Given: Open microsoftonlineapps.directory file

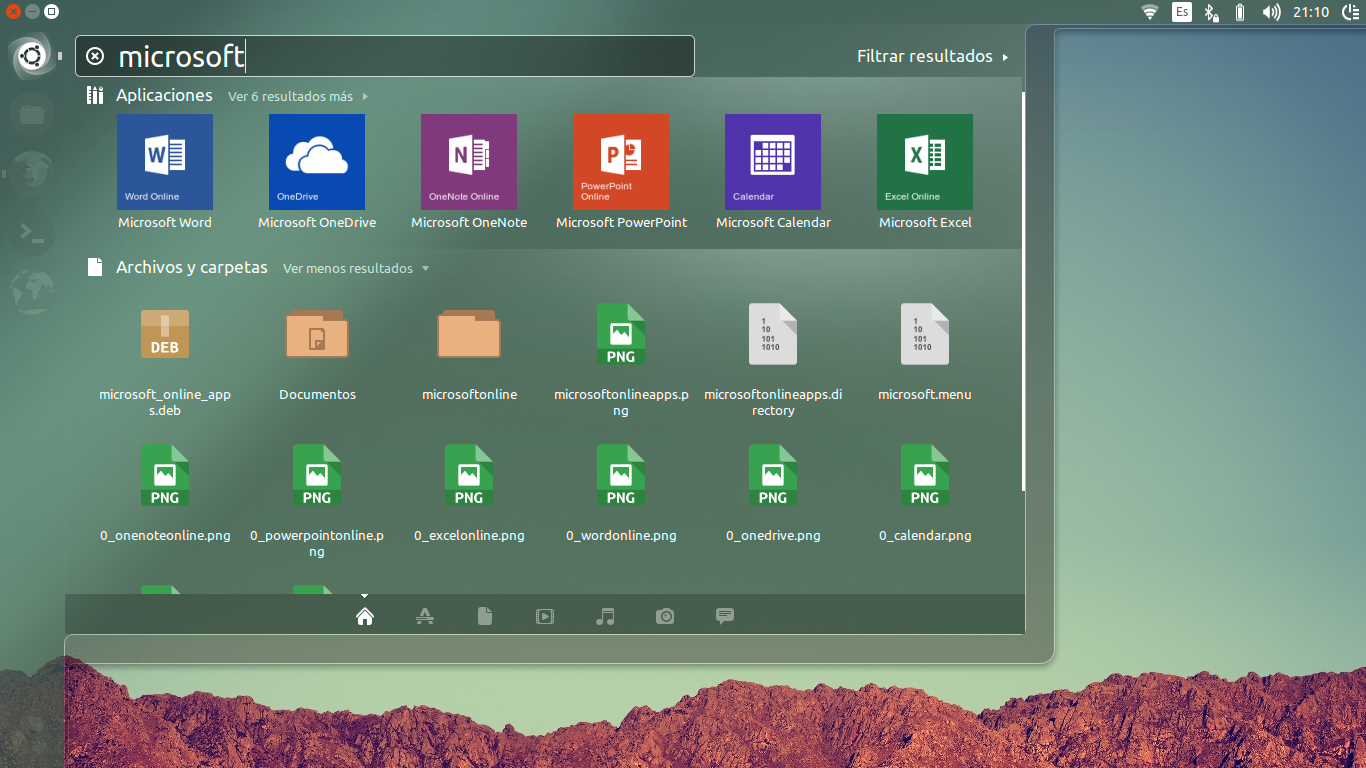Looking at the screenshot, I should pyautogui.click(x=773, y=334).
